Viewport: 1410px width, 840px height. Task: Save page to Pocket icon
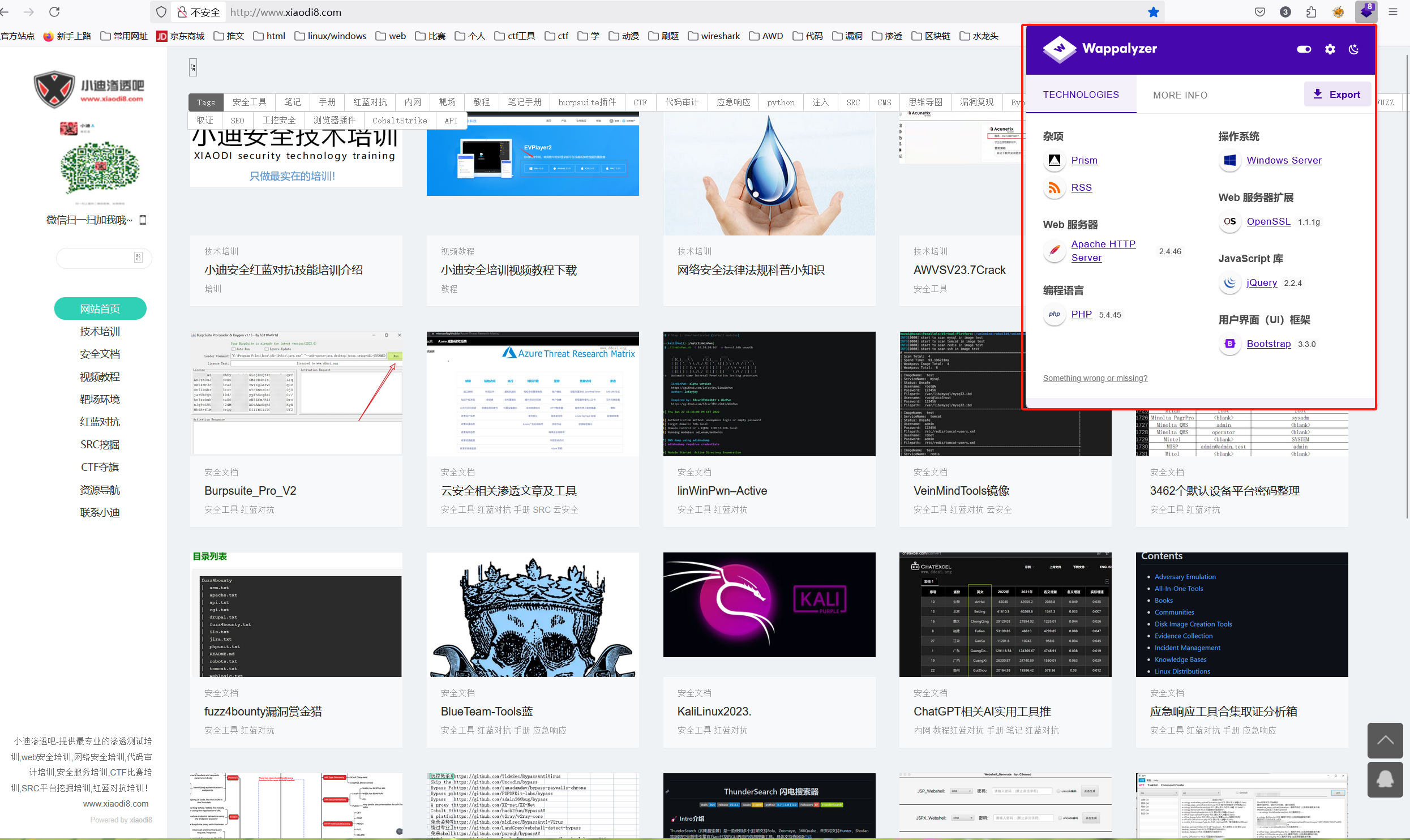pos(1259,12)
